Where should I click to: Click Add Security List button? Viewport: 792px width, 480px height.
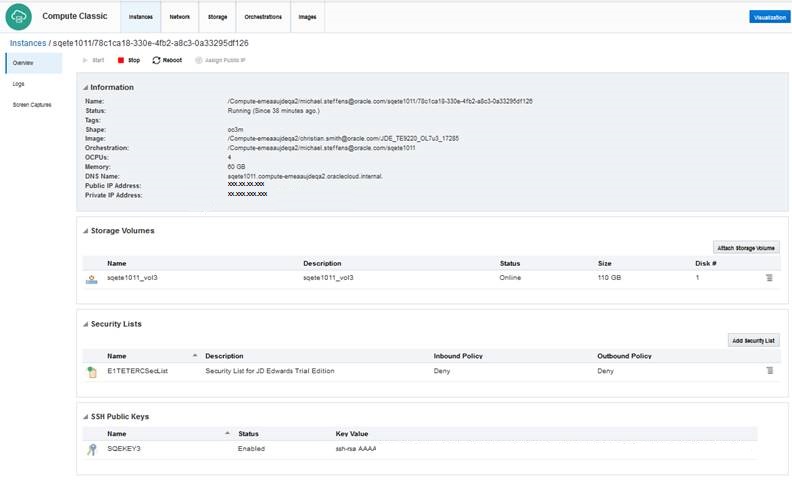click(753, 341)
